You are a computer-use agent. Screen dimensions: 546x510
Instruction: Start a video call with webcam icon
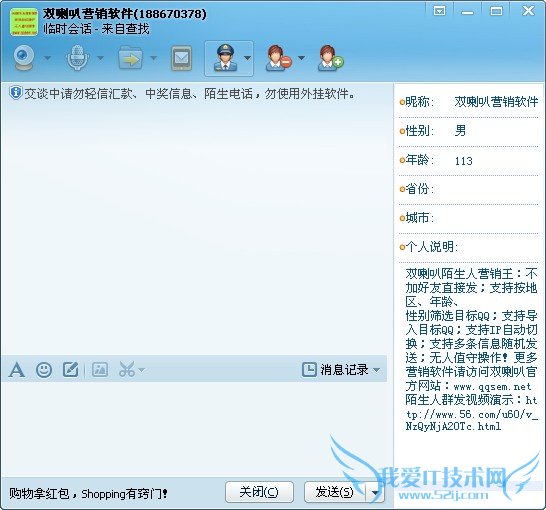24,58
